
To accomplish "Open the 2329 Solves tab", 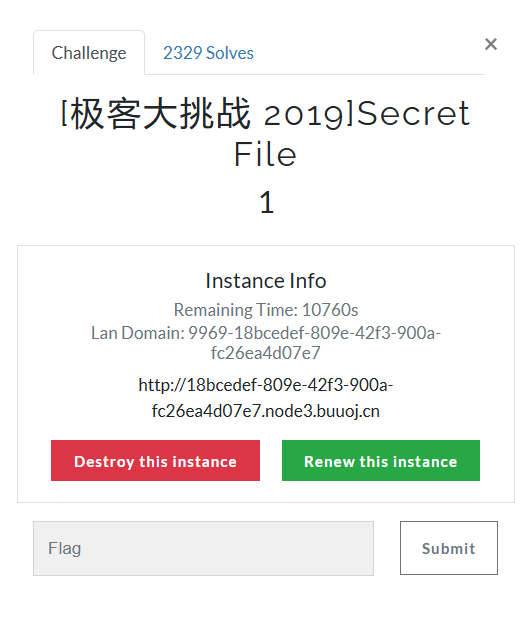I will (x=208, y=53).
